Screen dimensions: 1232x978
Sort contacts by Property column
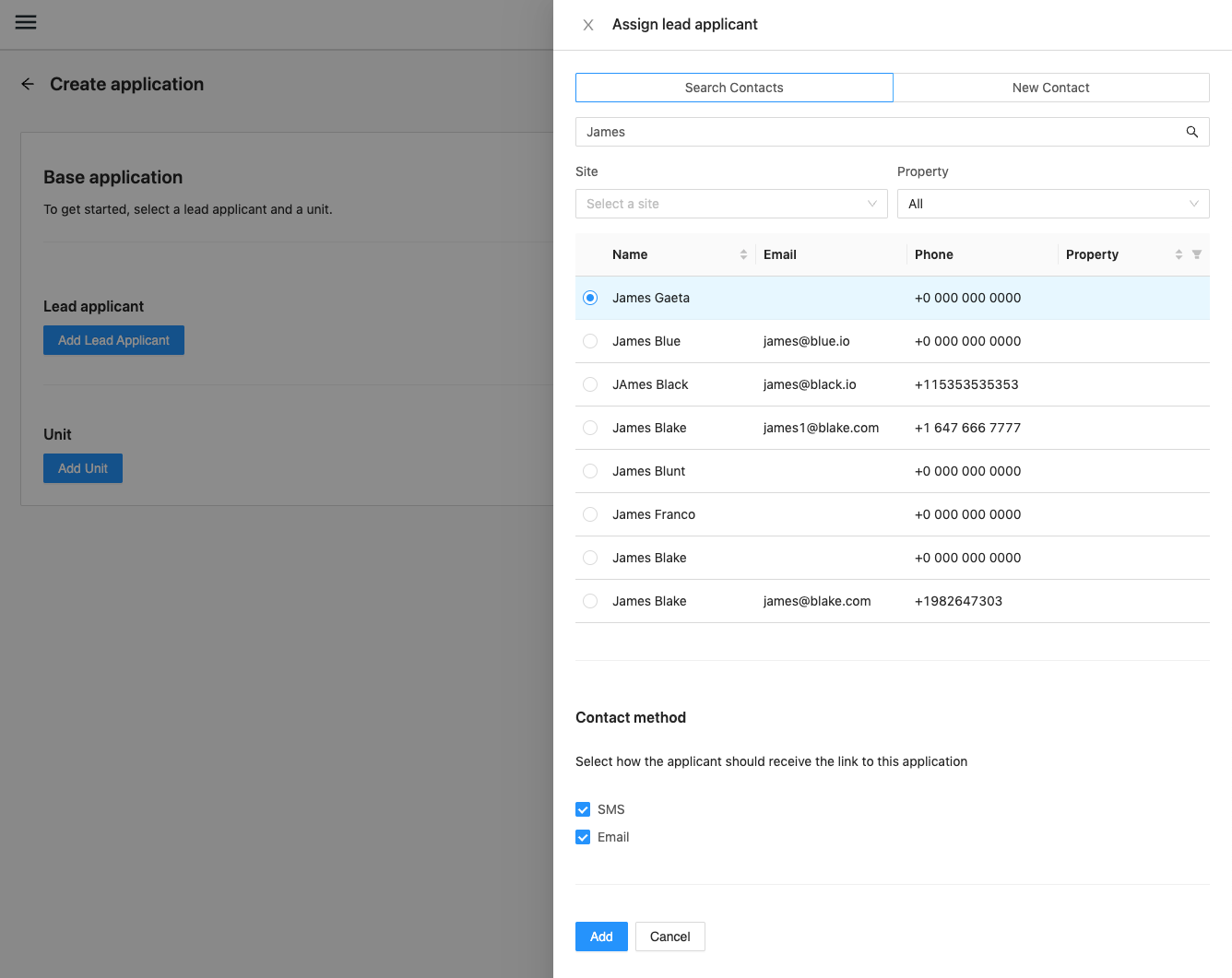(1179, 254)
